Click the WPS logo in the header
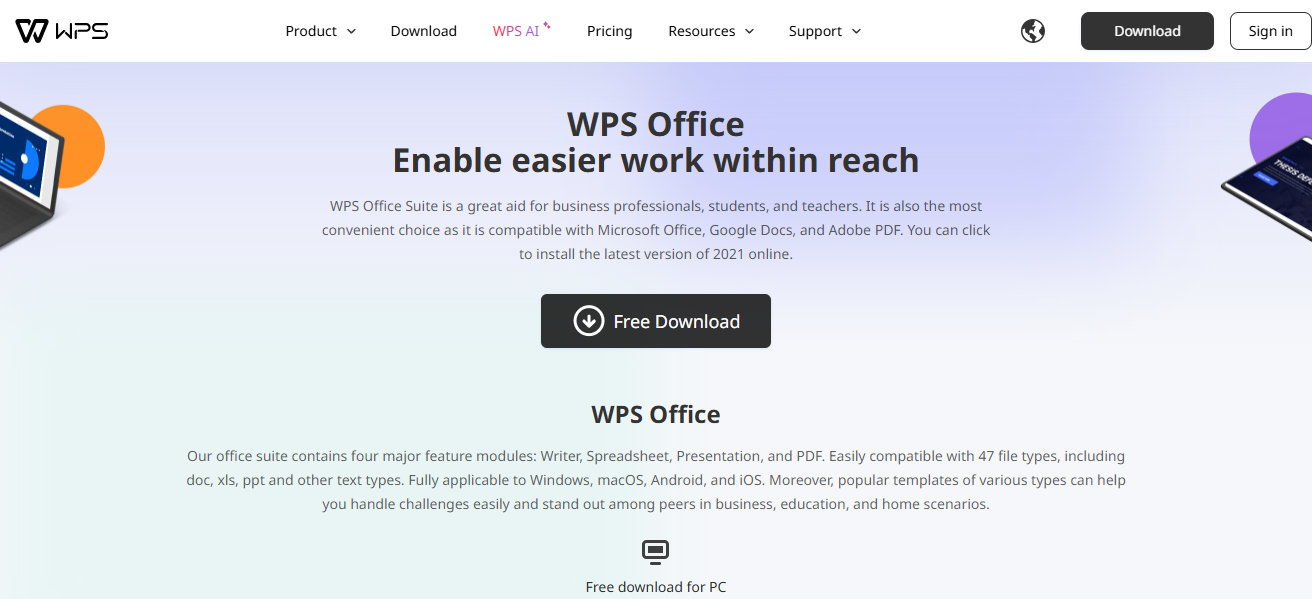 pos(62,31)
